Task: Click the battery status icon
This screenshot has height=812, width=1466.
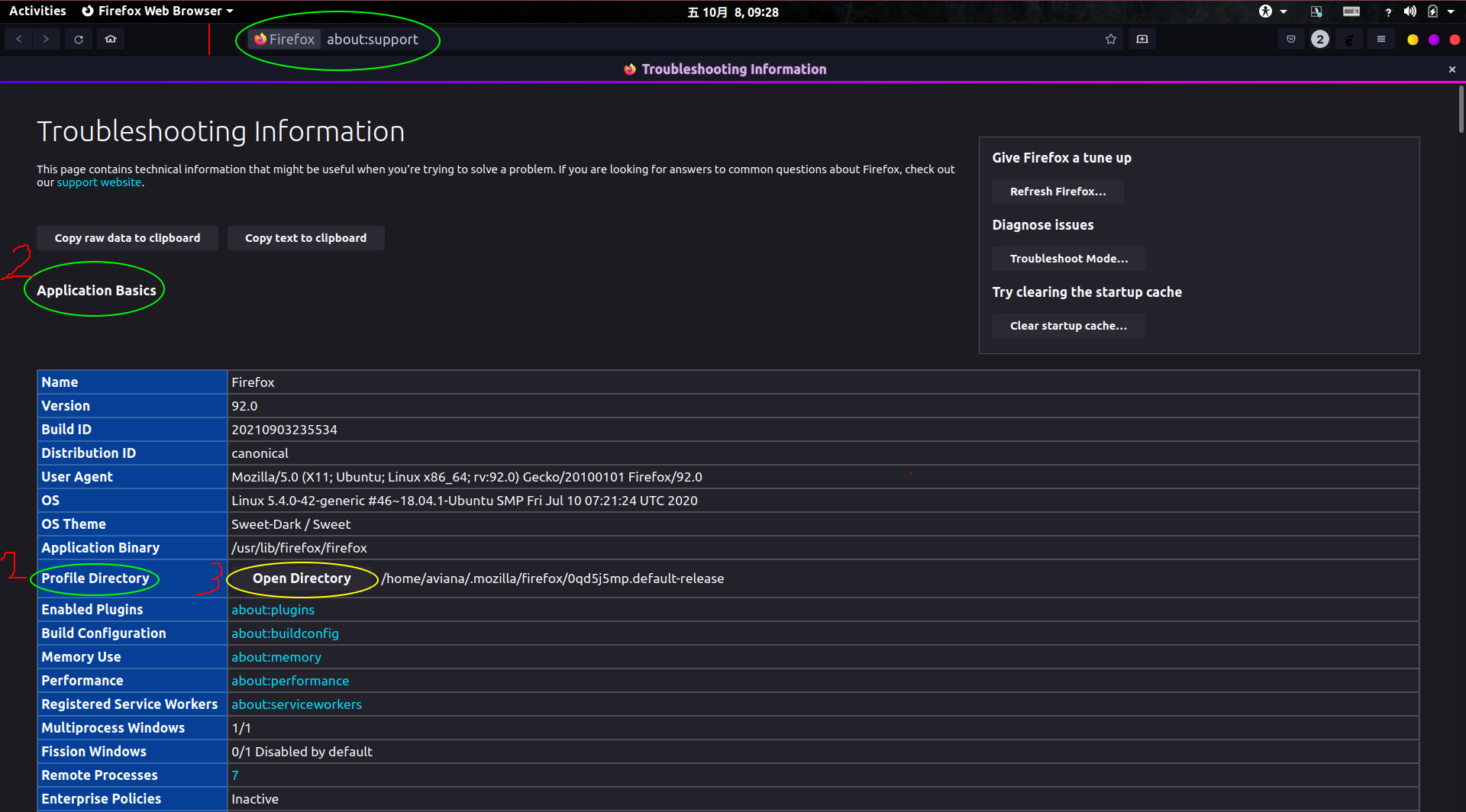Action: (1432, 11)
